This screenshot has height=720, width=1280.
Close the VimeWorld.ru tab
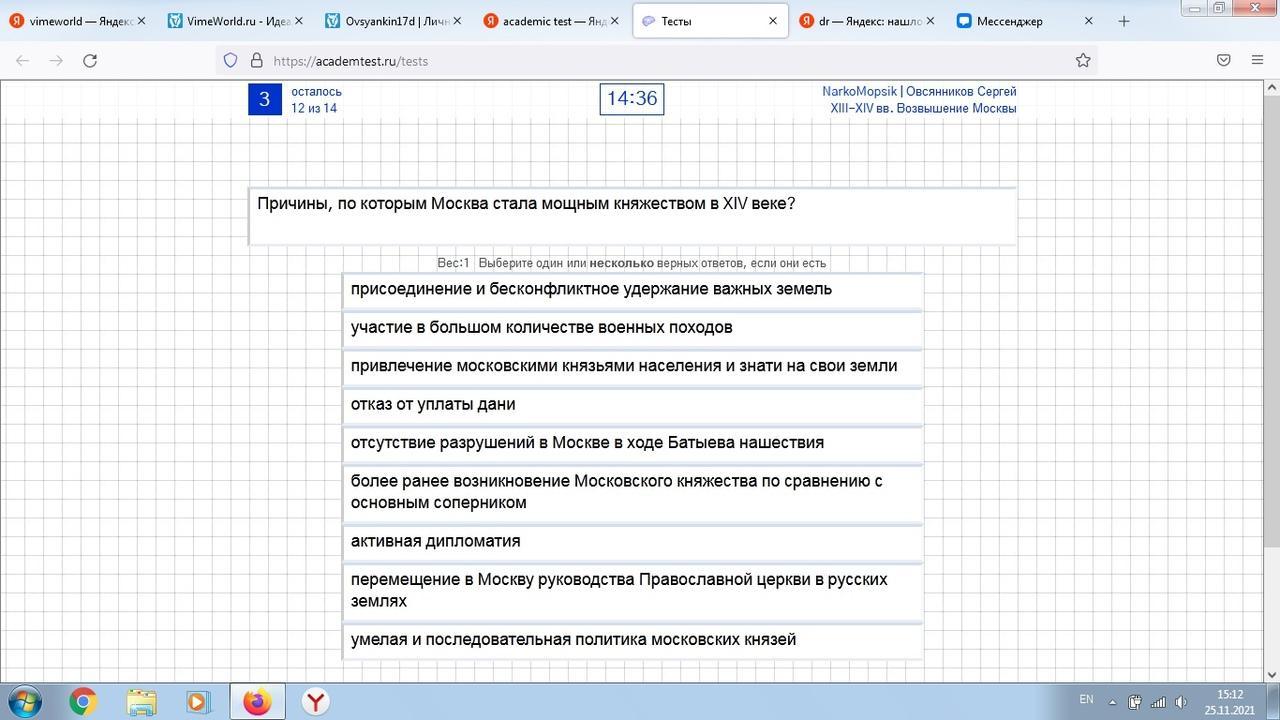298,21
